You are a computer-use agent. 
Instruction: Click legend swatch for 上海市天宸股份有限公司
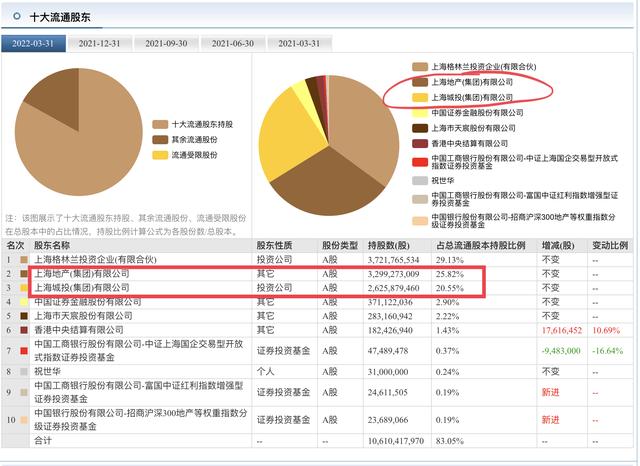pyautogui.click(x=420, y=128)
